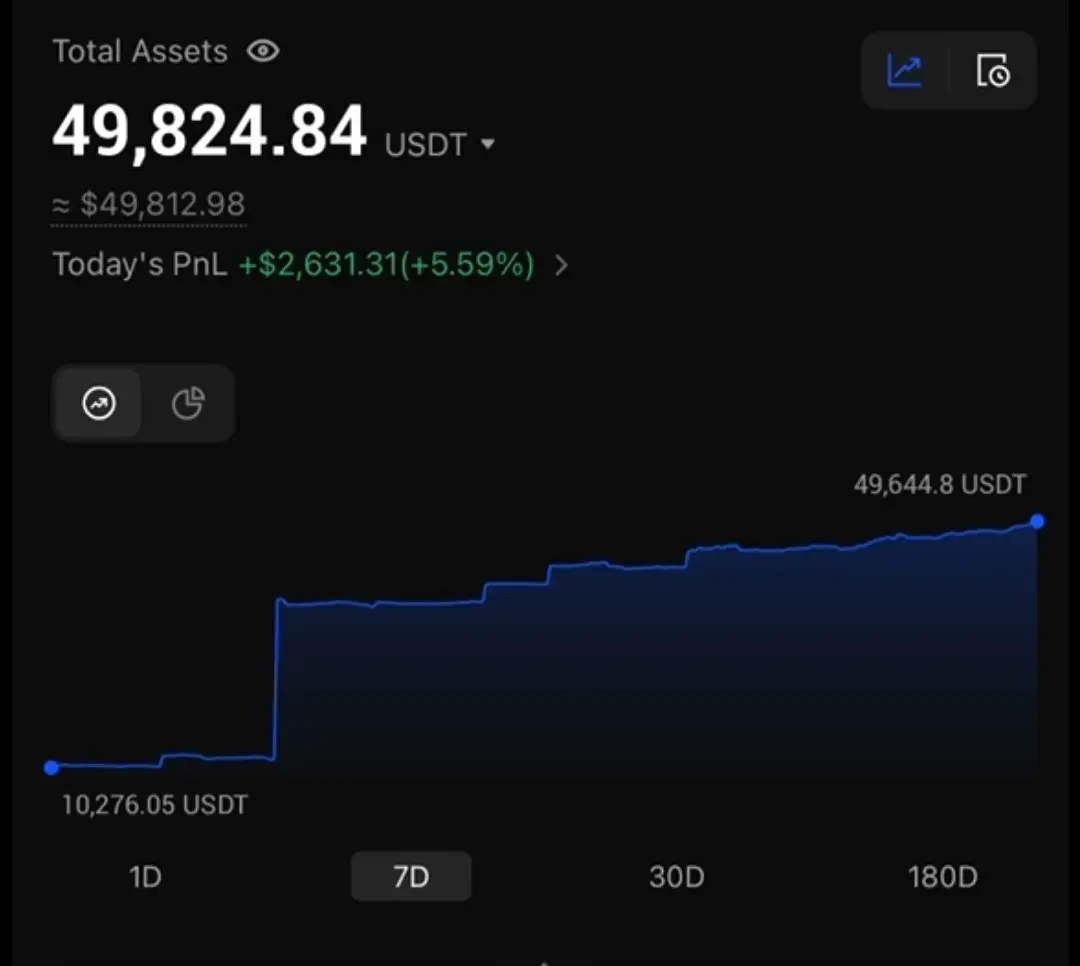
Task: Select the line trend chart view
Action: tap(99, 403)
